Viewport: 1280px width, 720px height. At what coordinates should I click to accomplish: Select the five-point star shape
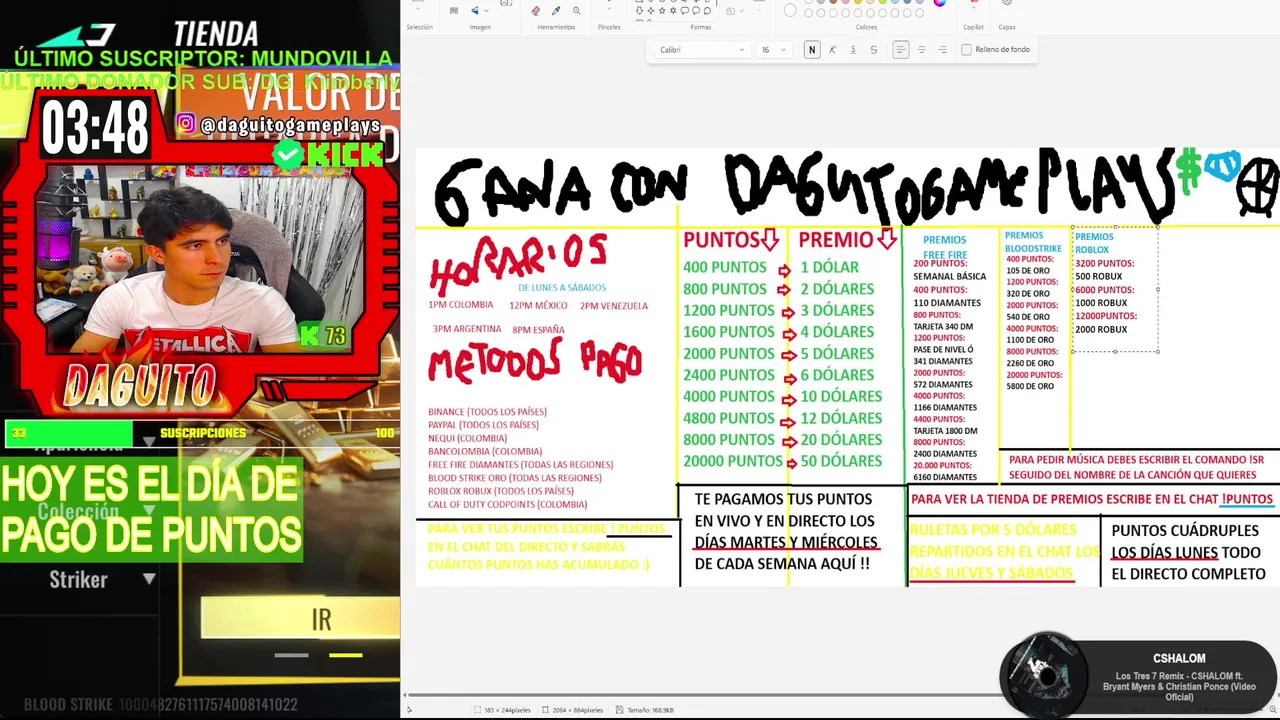(x=662, y=10)
